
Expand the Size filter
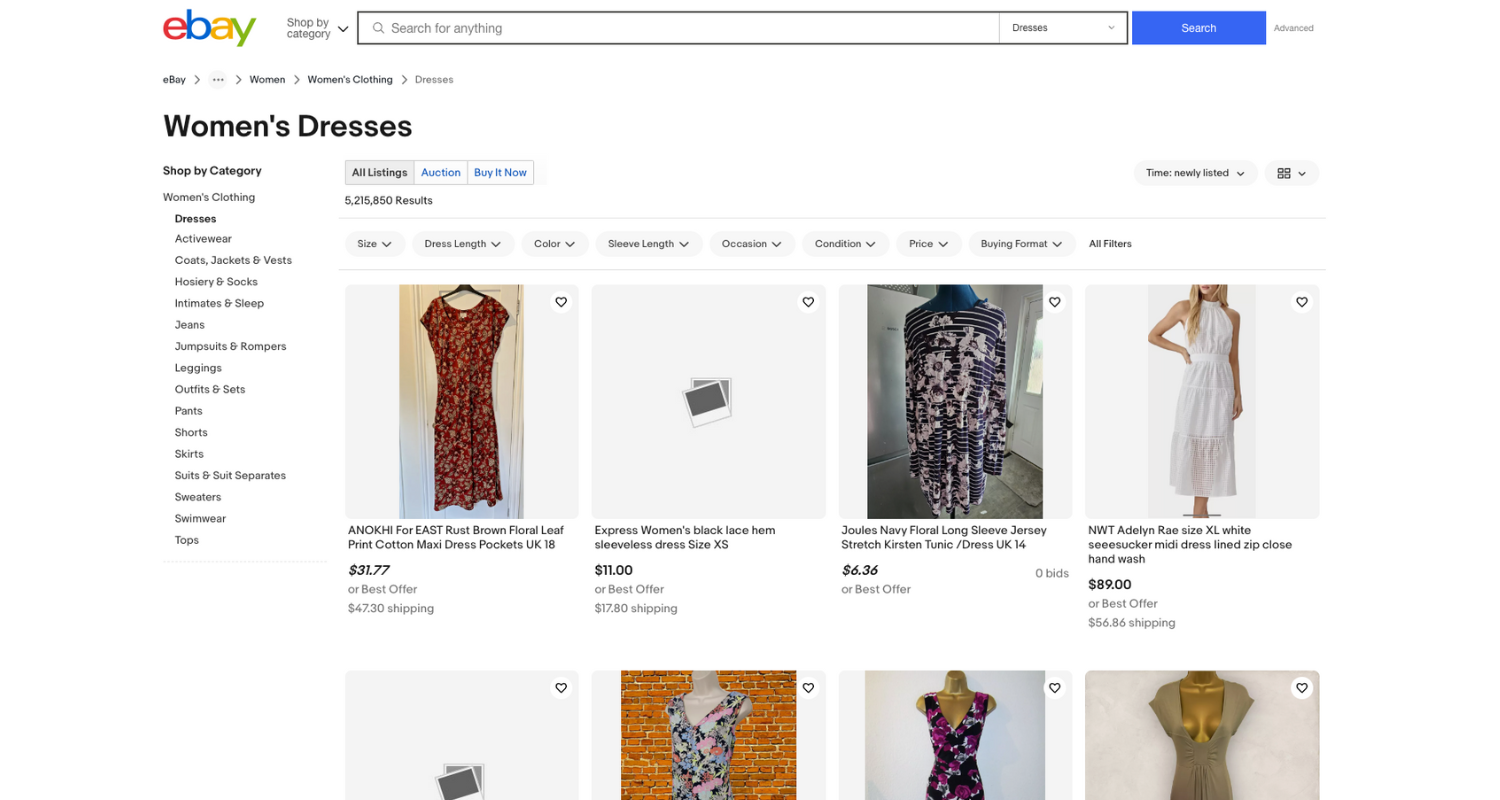(x=375, y=244)
